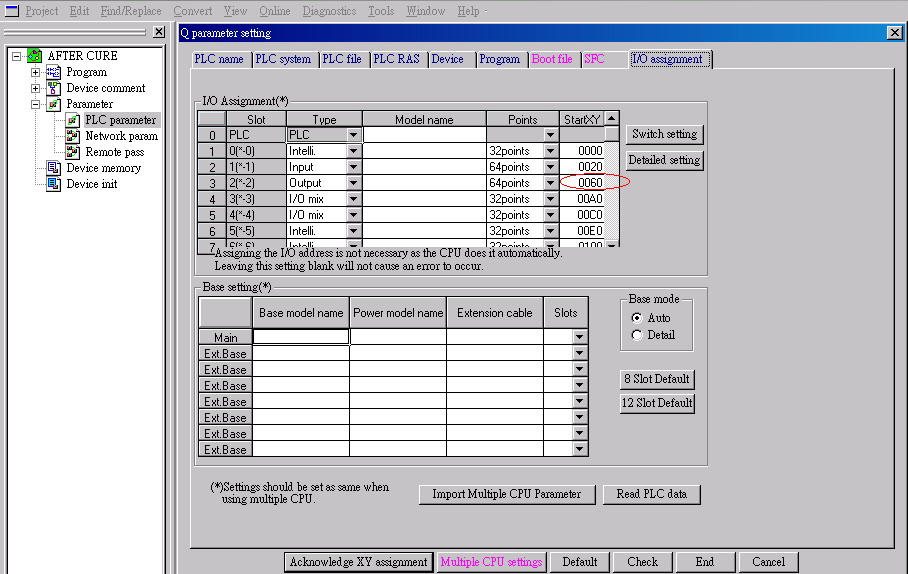Click the AFTER CURE project root icon

(35, 56)
